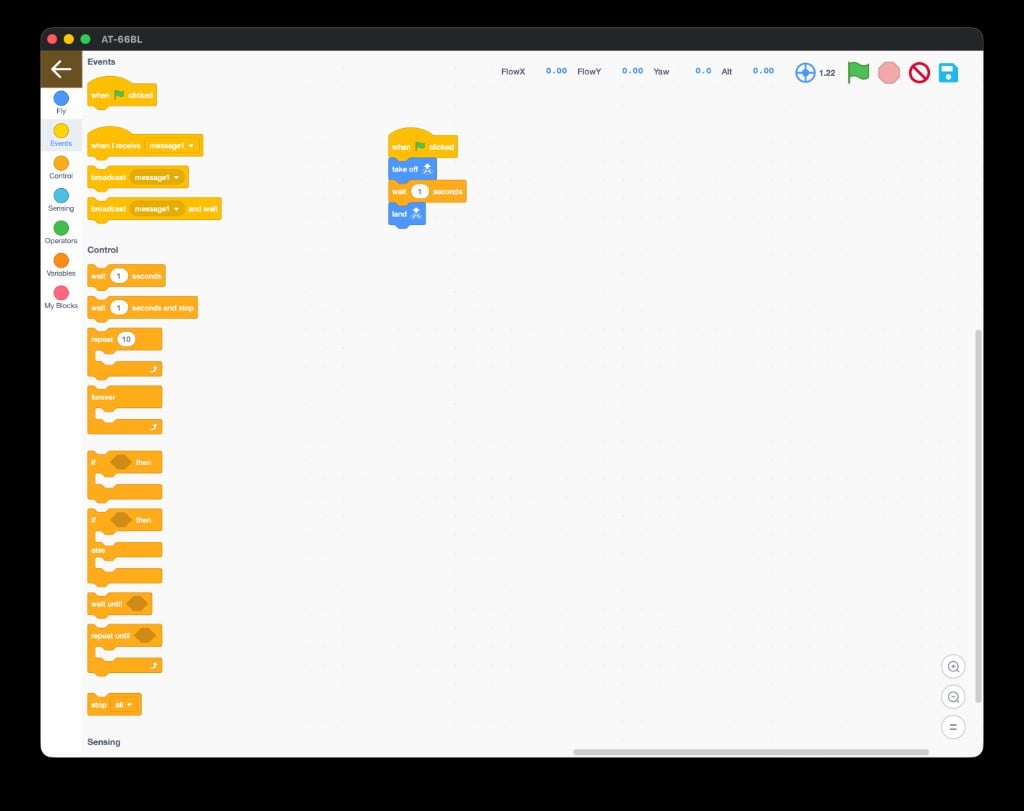Click condition slot of 'if then' block
Viewport: 1024px width, 811px height.
(x=121, y=462)
